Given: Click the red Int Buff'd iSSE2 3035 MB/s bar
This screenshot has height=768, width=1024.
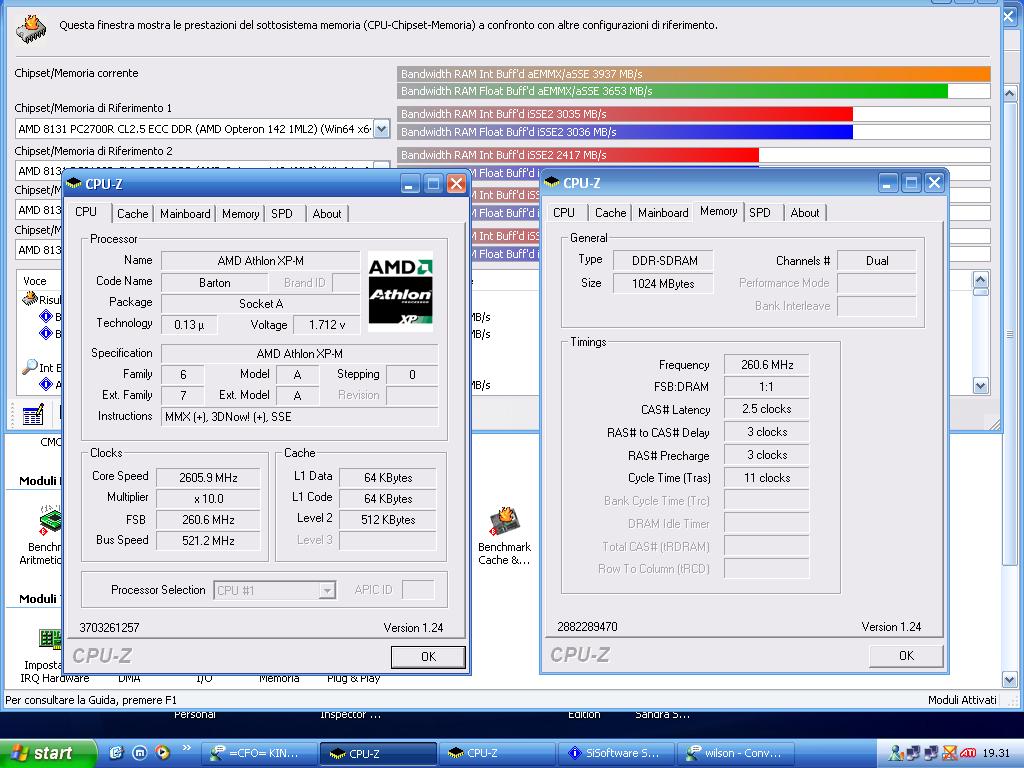Looking at the screenshot, I should (x=625, y=114).
